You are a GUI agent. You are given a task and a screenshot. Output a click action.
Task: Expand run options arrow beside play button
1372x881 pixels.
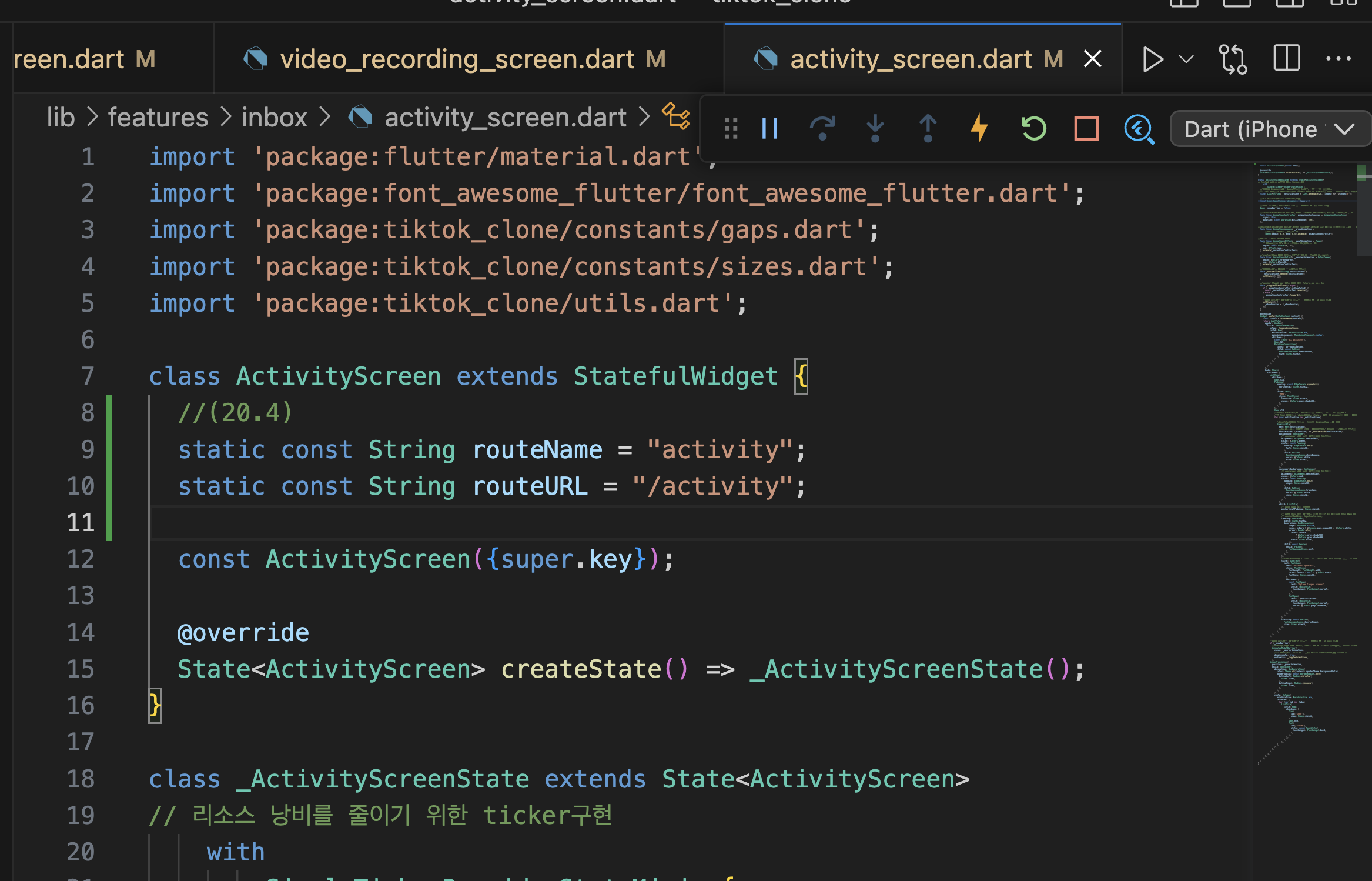click(x=1187, y=59)
